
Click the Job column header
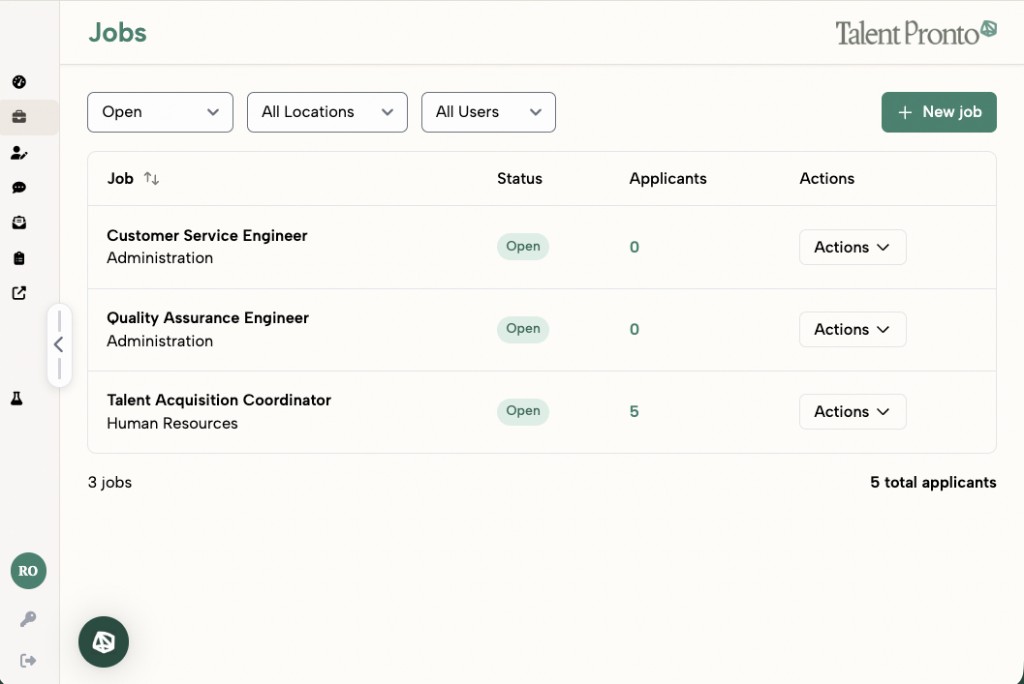pos(120,178)
